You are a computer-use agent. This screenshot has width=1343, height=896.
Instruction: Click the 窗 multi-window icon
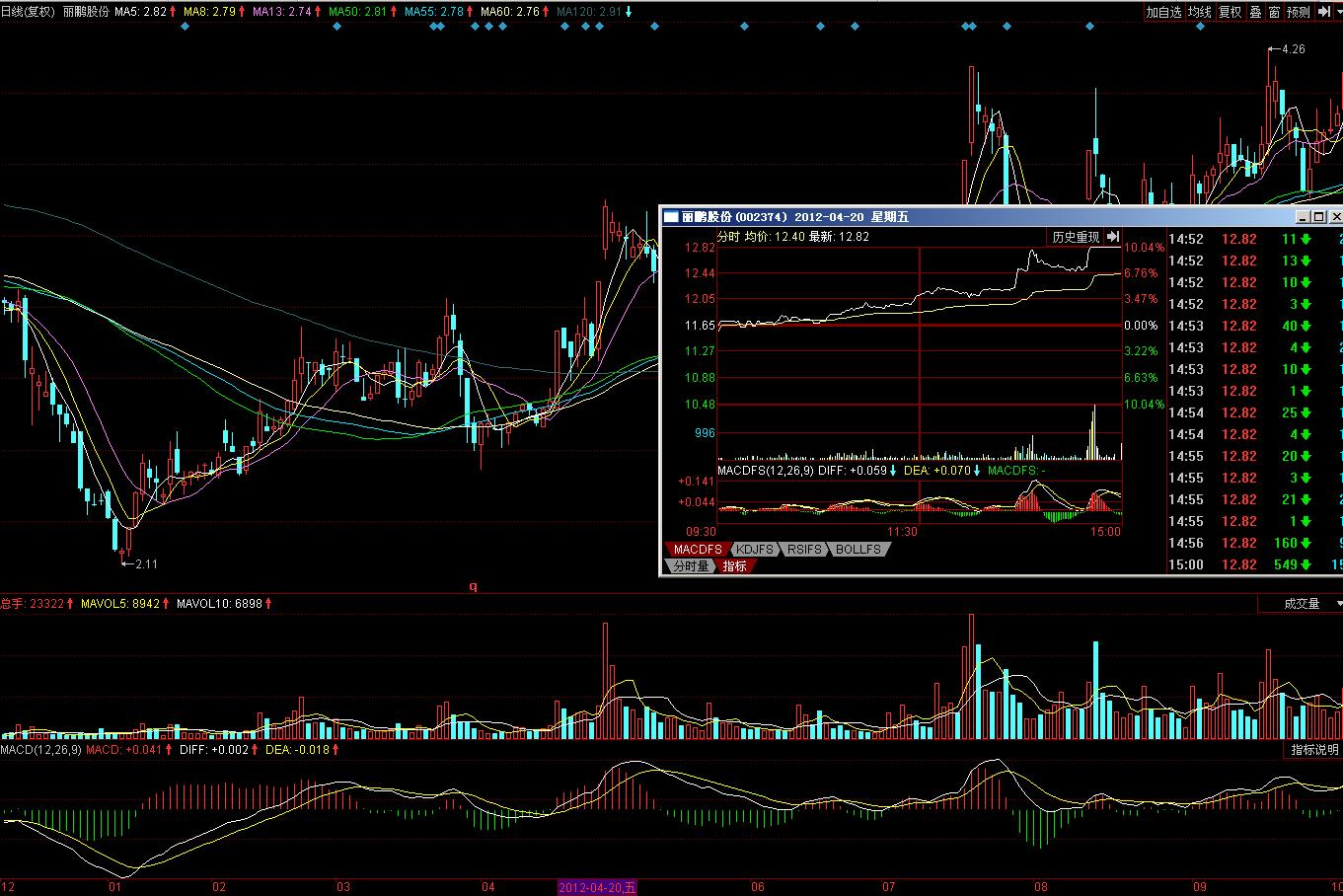(x=1274, y=12)
